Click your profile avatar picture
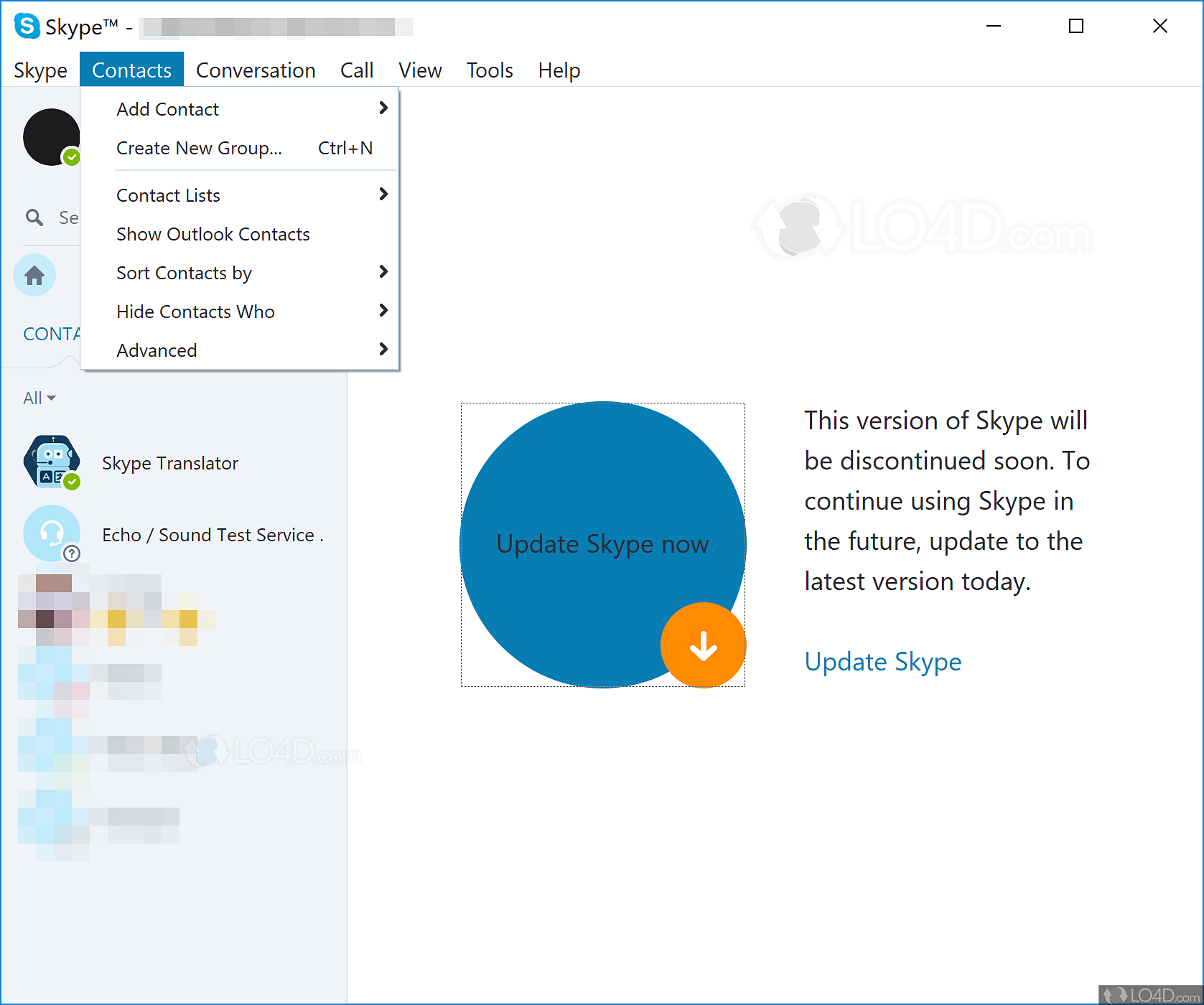The width and height of the screenshot is (1204, 1005). [49, 137]
